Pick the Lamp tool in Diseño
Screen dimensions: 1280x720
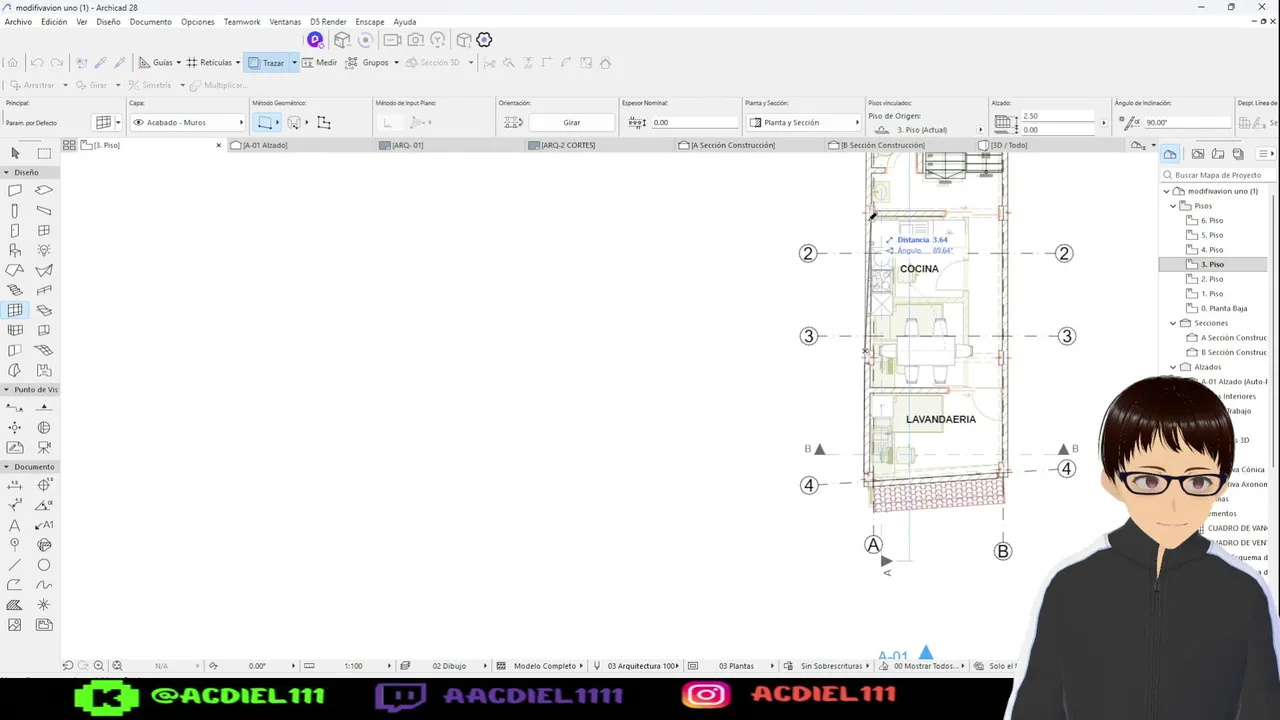coord(44,250)
